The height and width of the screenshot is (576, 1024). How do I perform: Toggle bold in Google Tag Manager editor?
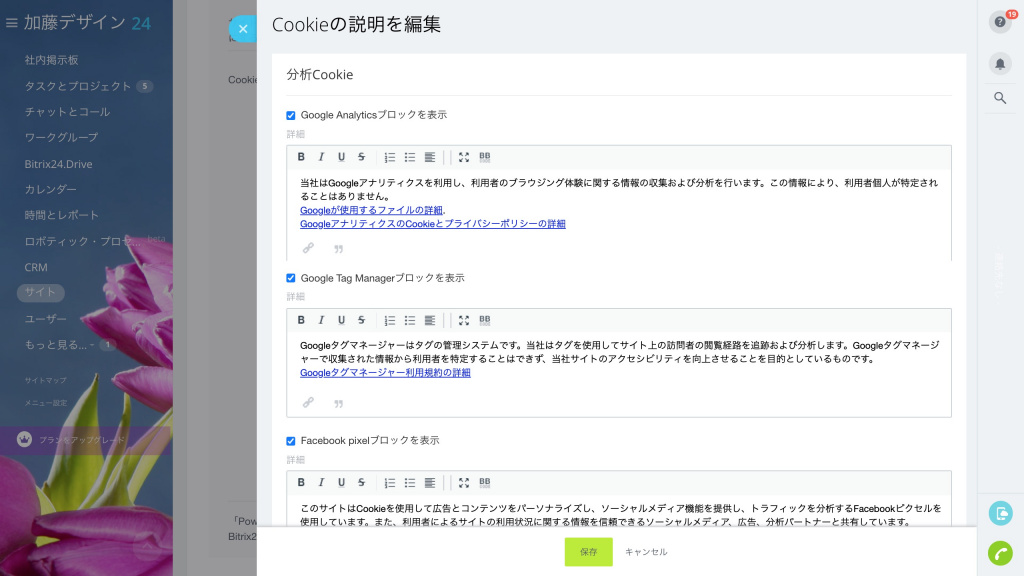[x=301, y=320]
